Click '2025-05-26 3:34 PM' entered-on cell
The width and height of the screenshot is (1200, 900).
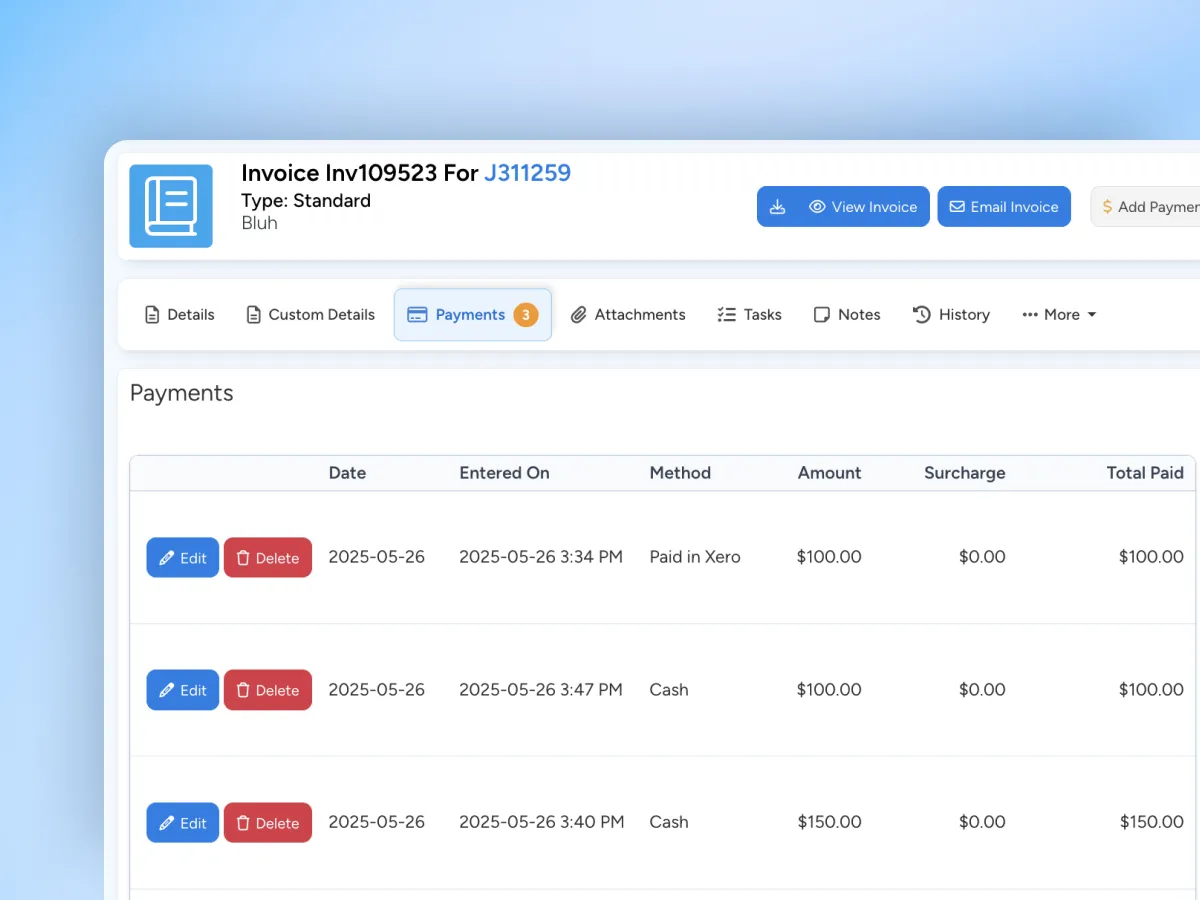[x=541, y=557]
